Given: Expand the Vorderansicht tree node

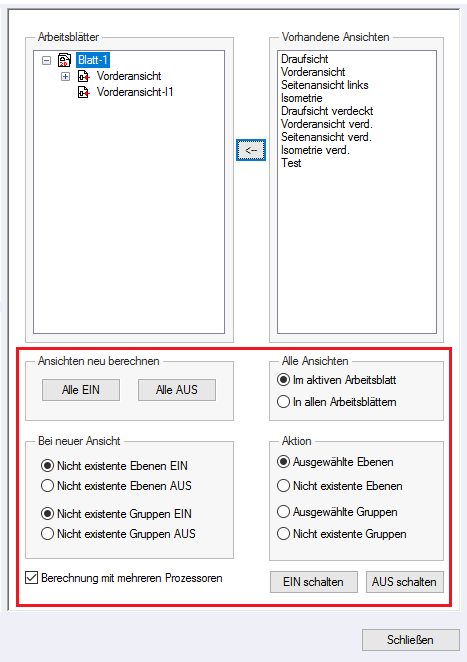Looking at the screenshot, I should click(x=65, y=76).
